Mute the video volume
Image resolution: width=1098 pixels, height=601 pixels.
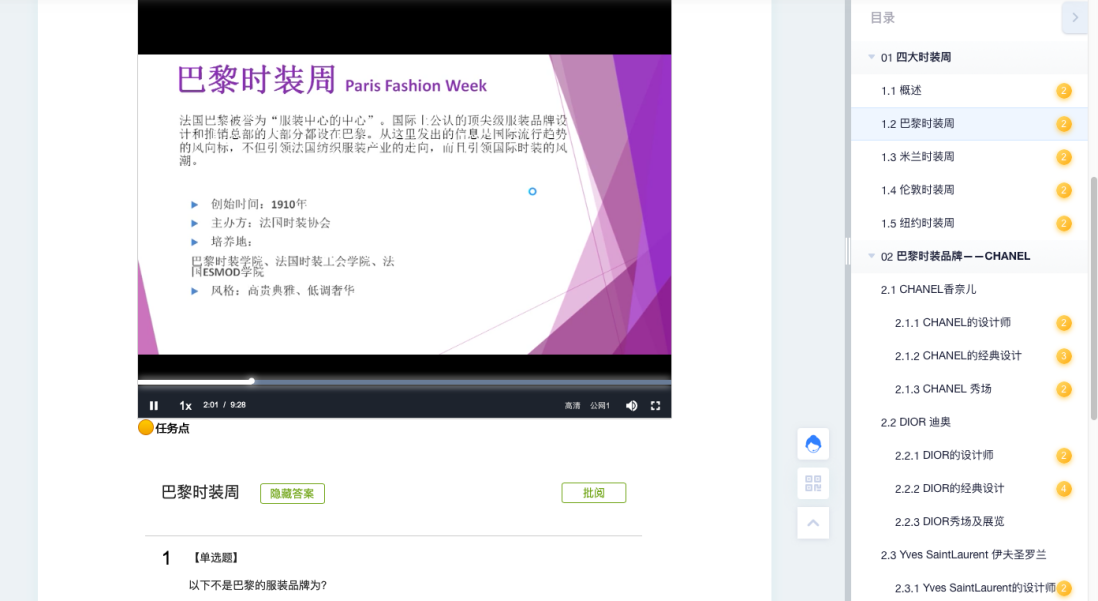pyautogui.click(x=631, y=405)
